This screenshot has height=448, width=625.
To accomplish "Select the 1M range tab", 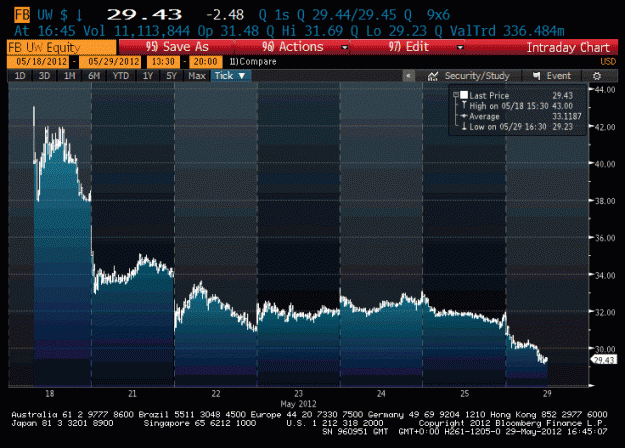I will [69, 76].
